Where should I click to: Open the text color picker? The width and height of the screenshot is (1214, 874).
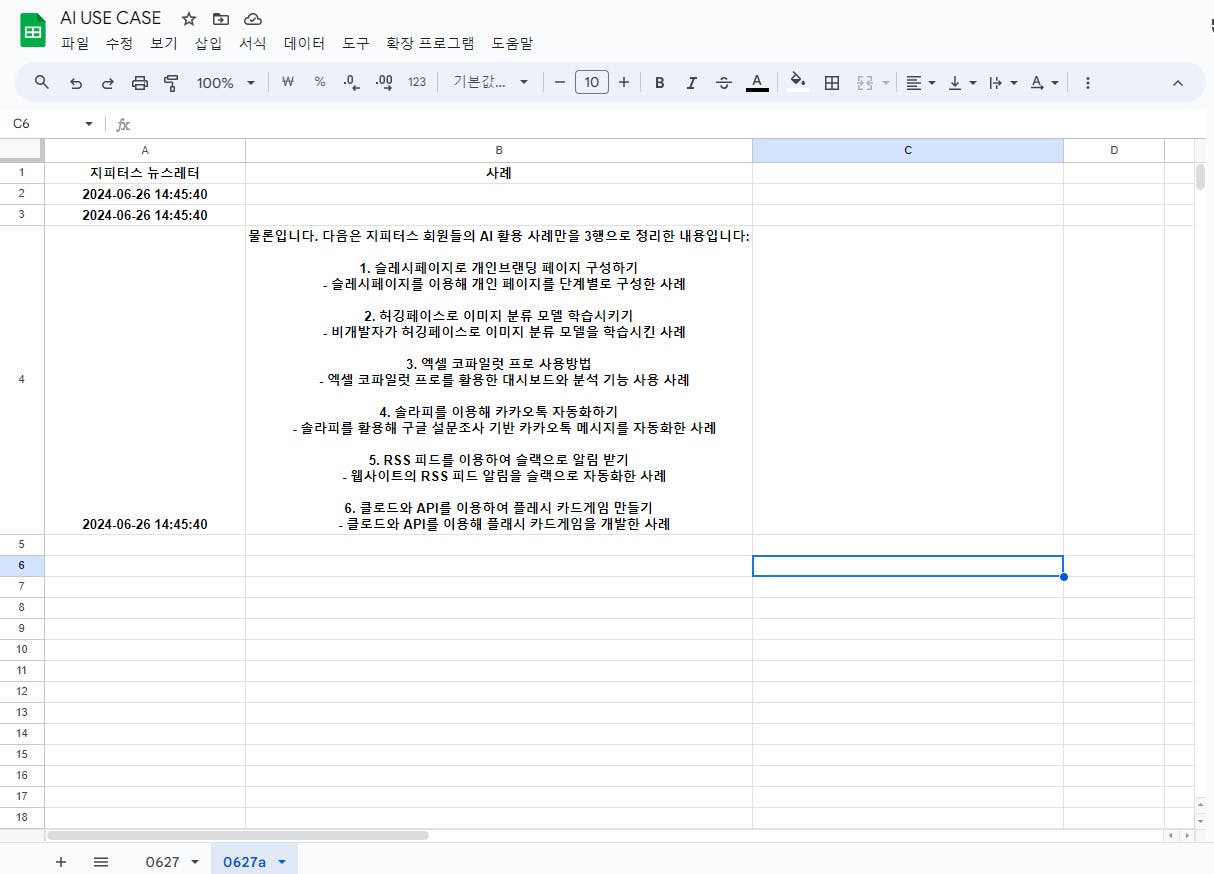pyautogui.click(x=757, y=82)
